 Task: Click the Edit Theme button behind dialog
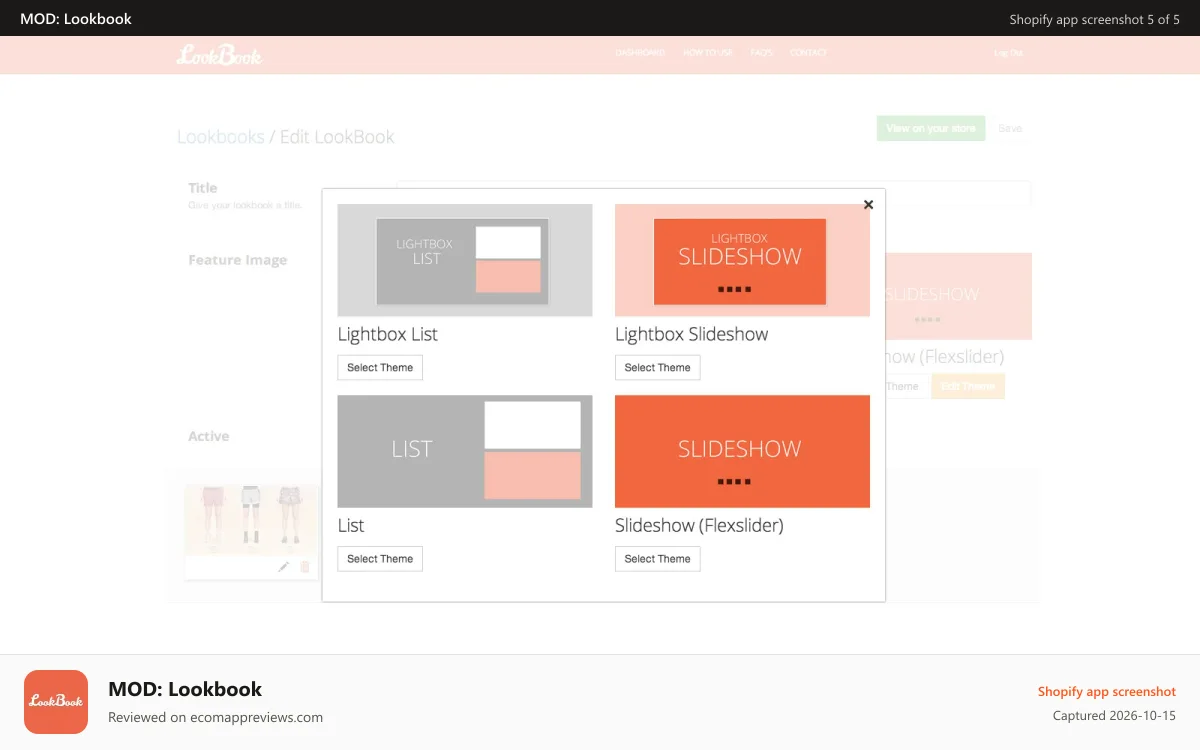(968, 386)
